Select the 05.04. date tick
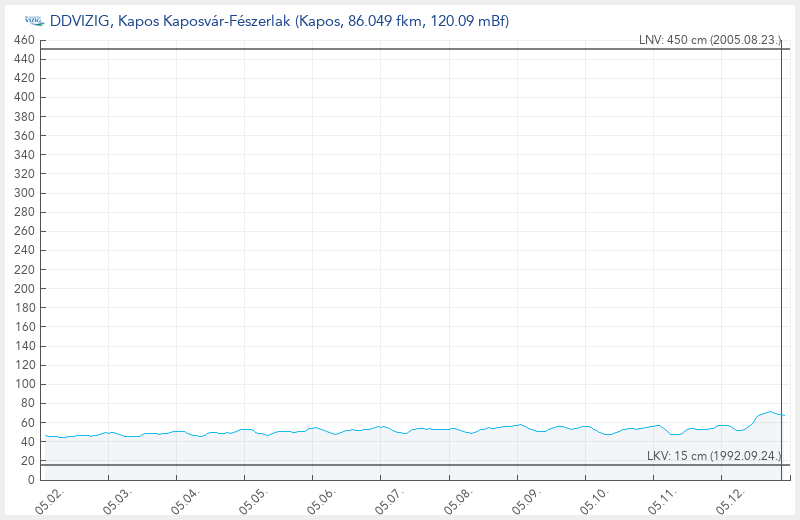The height and width of the screenshot is (520, 800). (186, 501)
